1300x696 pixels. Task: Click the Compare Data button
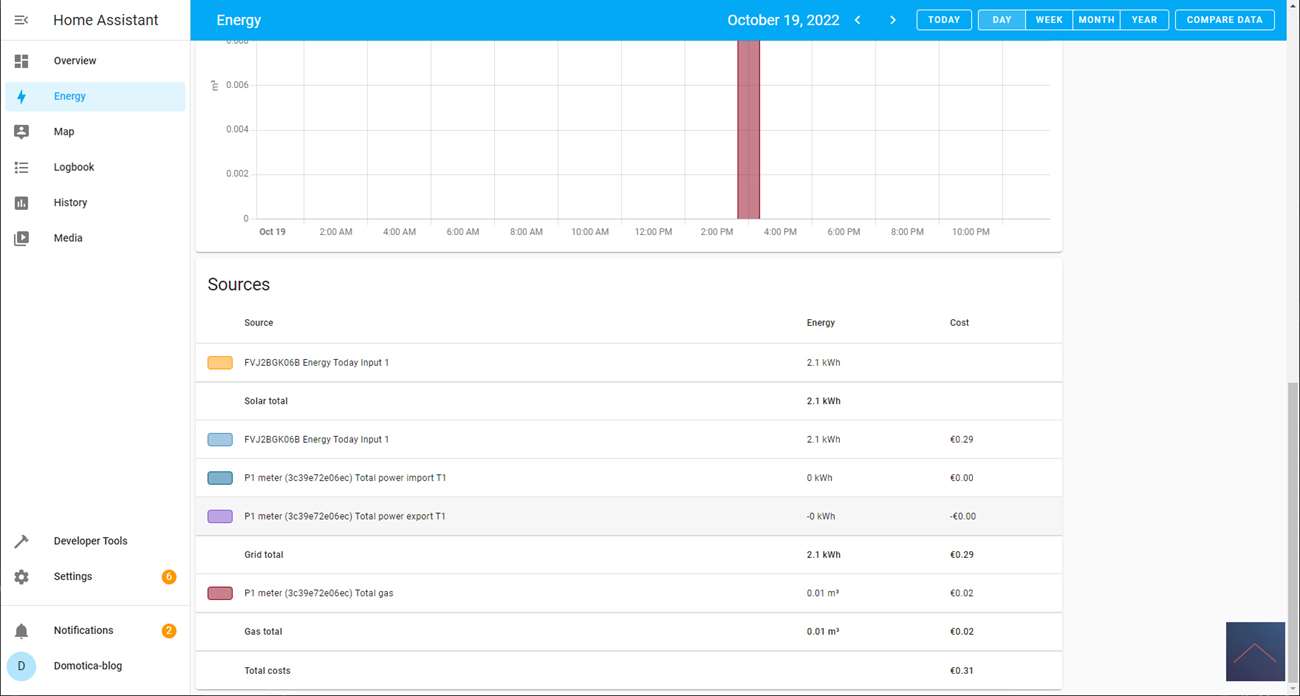click(1224, 20)
